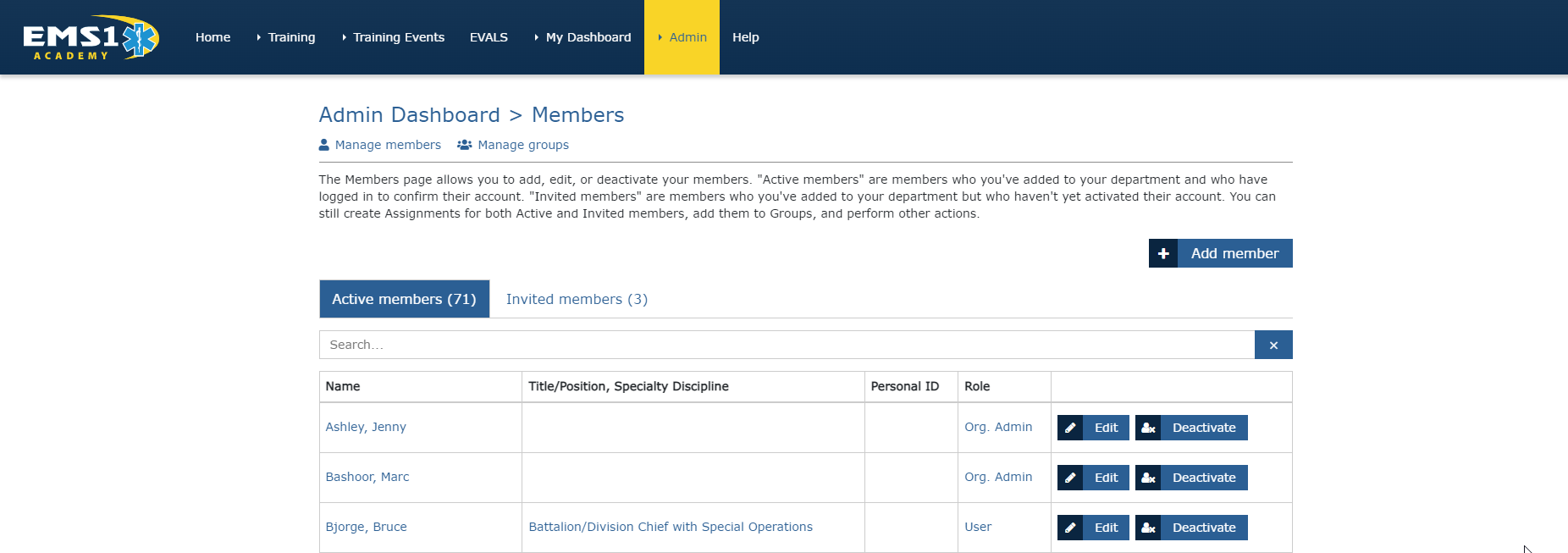Open the Admin menu in navbar
The height and width of the screenshot is (553, 1568).
click(682, 37)
